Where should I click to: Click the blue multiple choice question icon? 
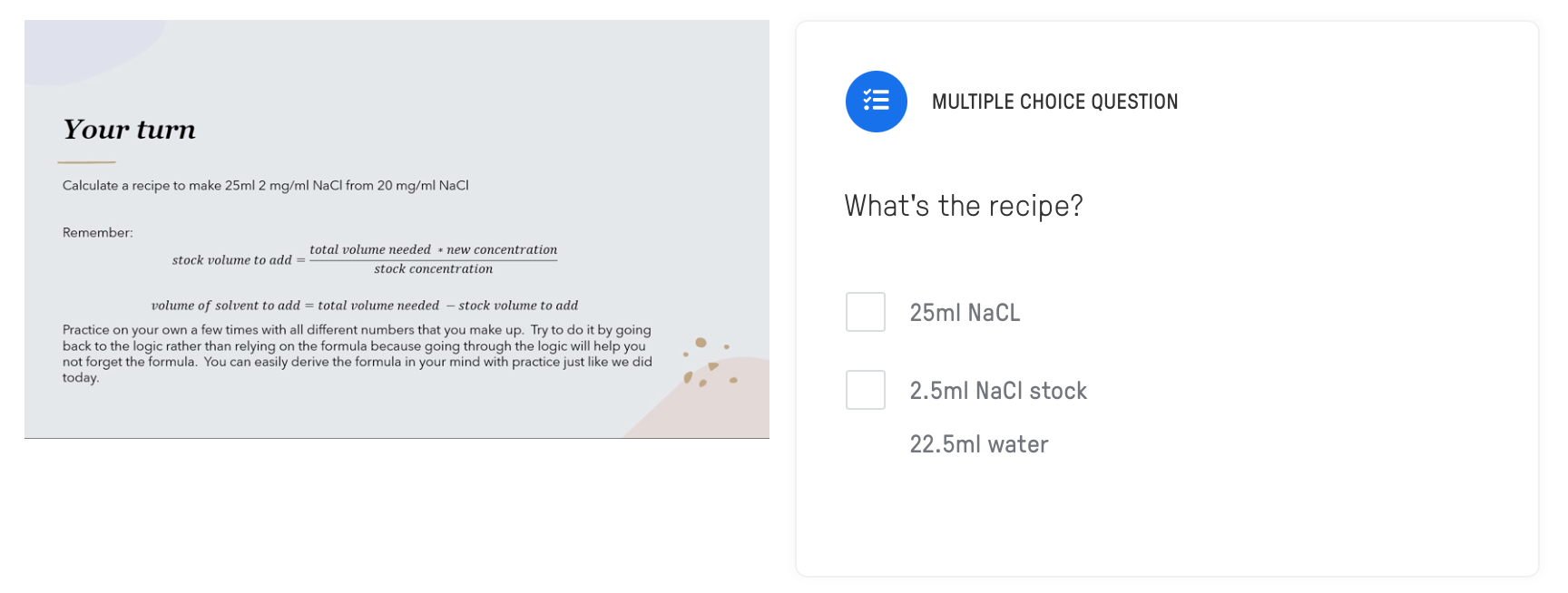pos(875,102)
